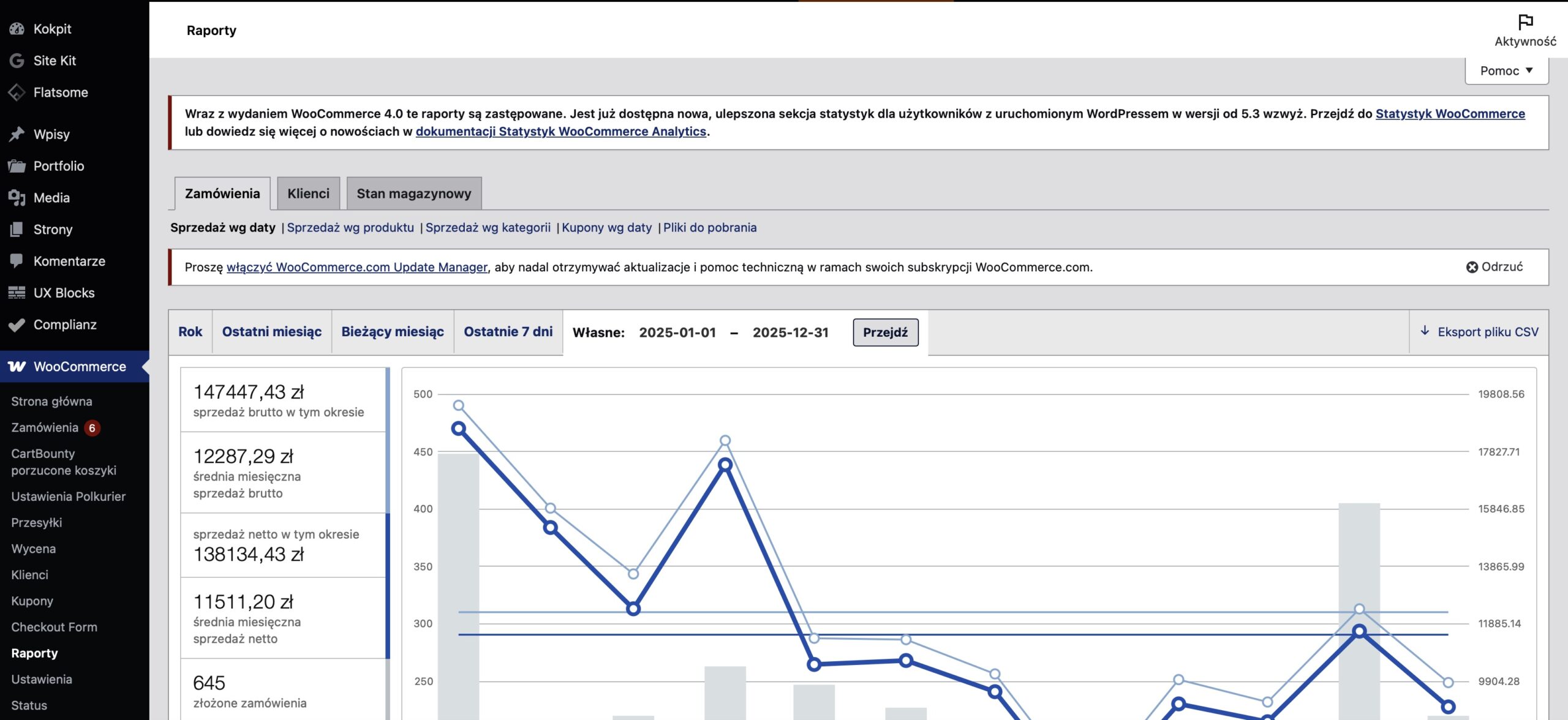Click the Kokpit dashboard icon
The image size is (1568, 720).
[17, 29]
